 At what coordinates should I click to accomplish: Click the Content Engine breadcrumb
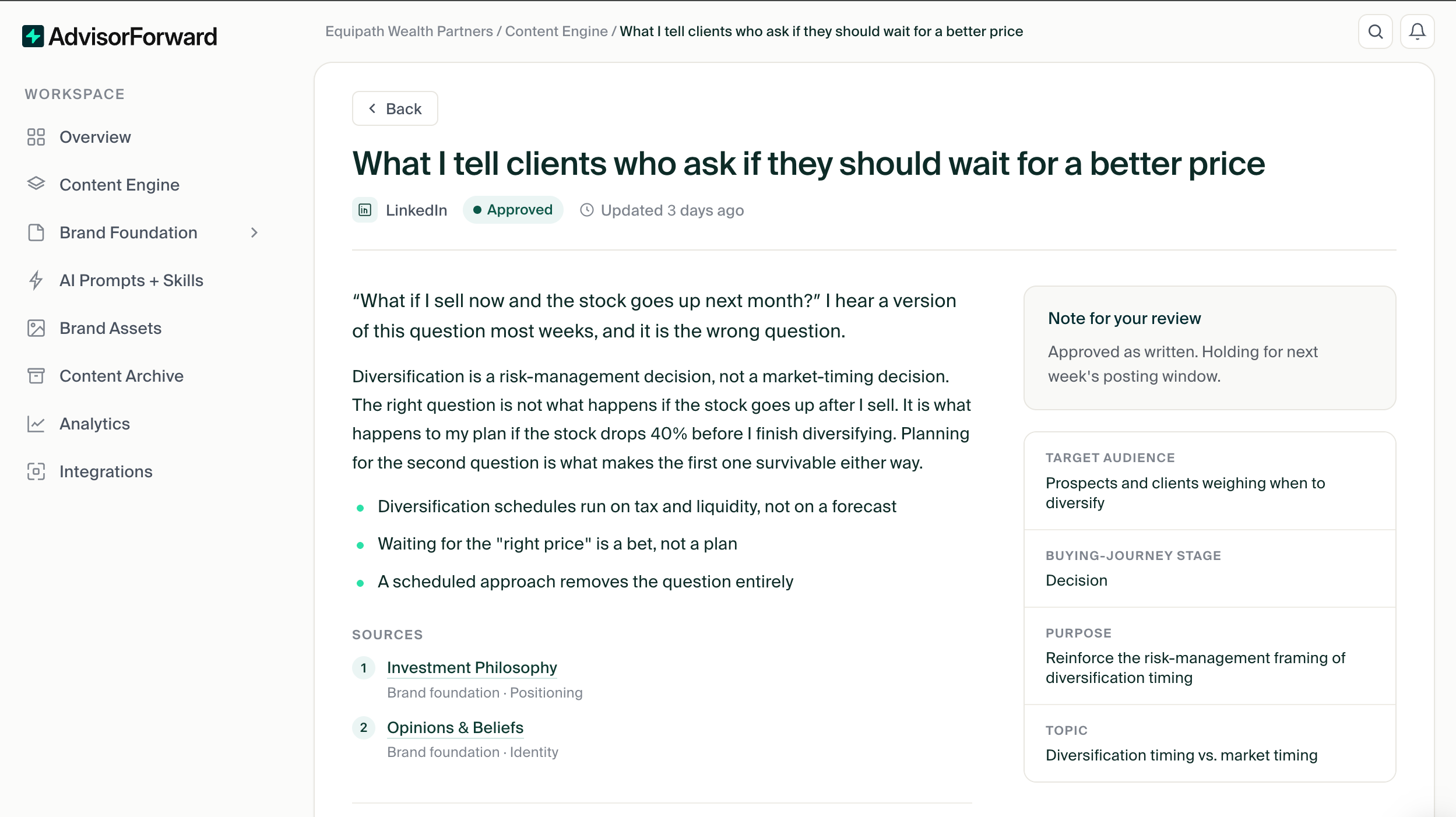click(x=556, y=31)
